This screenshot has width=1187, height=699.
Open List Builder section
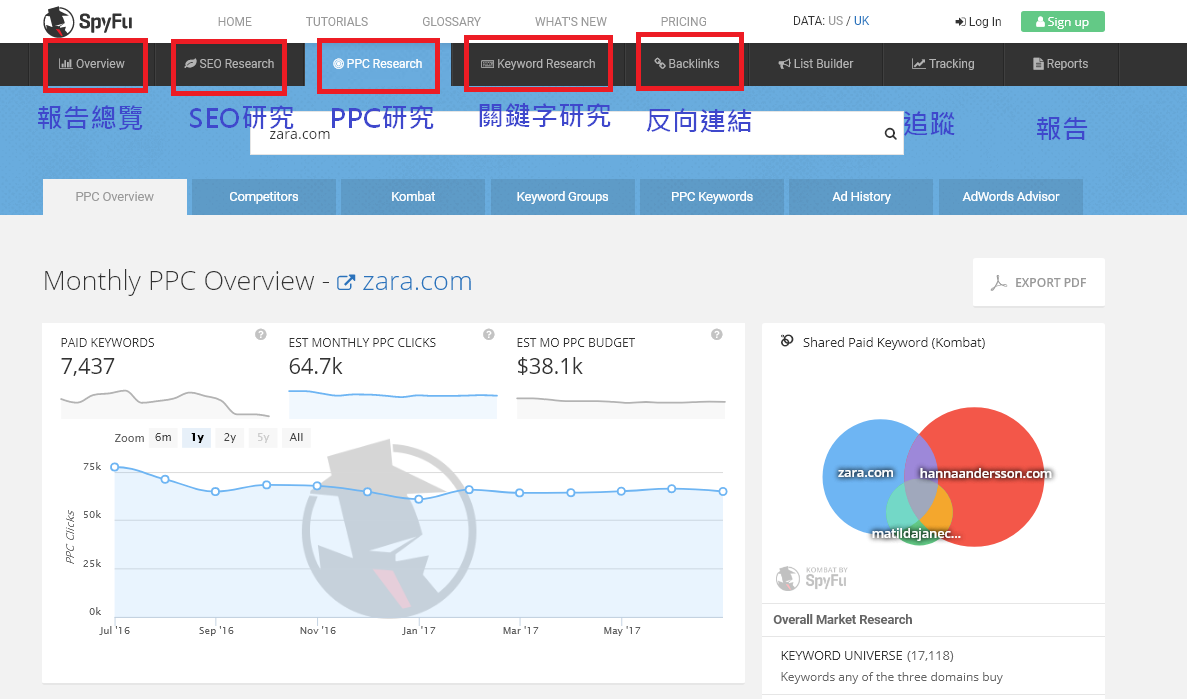816,64
